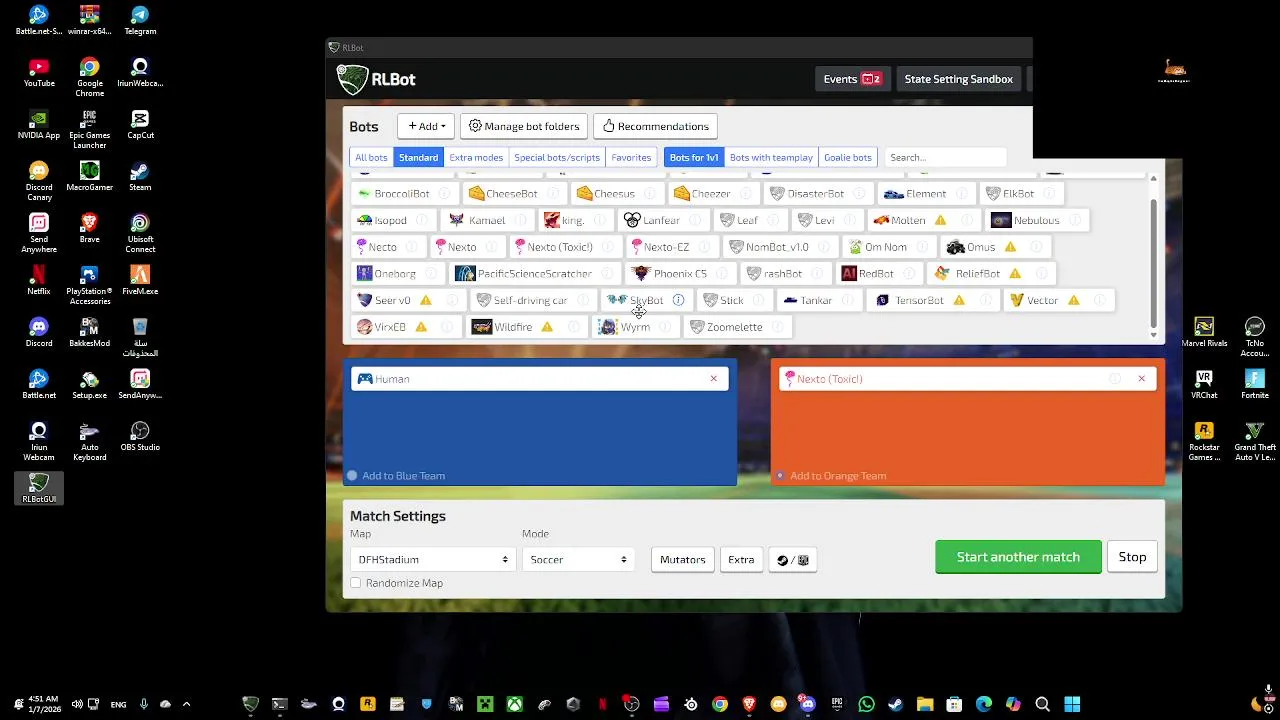
Task: Click Start another match
Action: 1018,557
